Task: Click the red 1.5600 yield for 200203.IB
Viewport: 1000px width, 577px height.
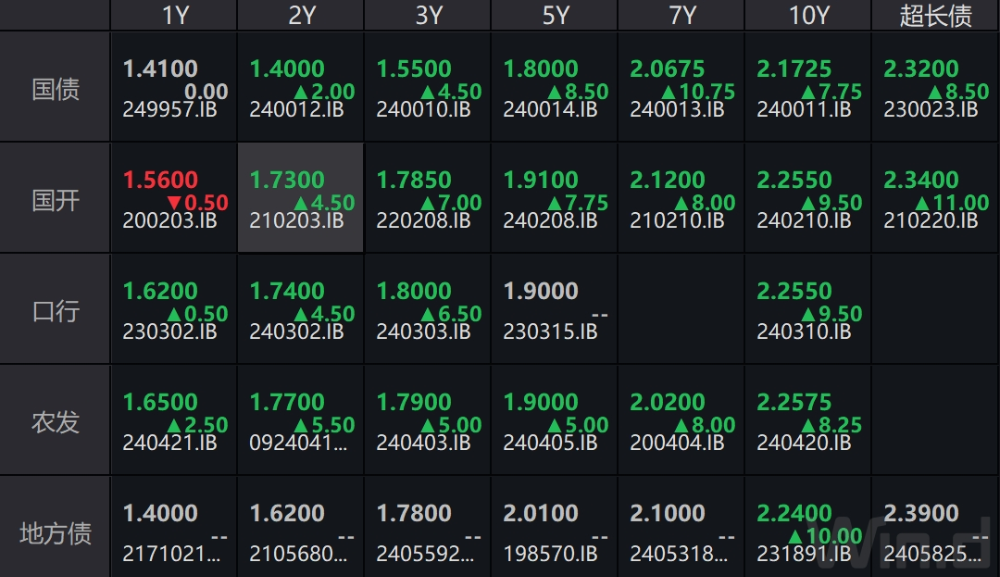Action: [x=160, y=180]
